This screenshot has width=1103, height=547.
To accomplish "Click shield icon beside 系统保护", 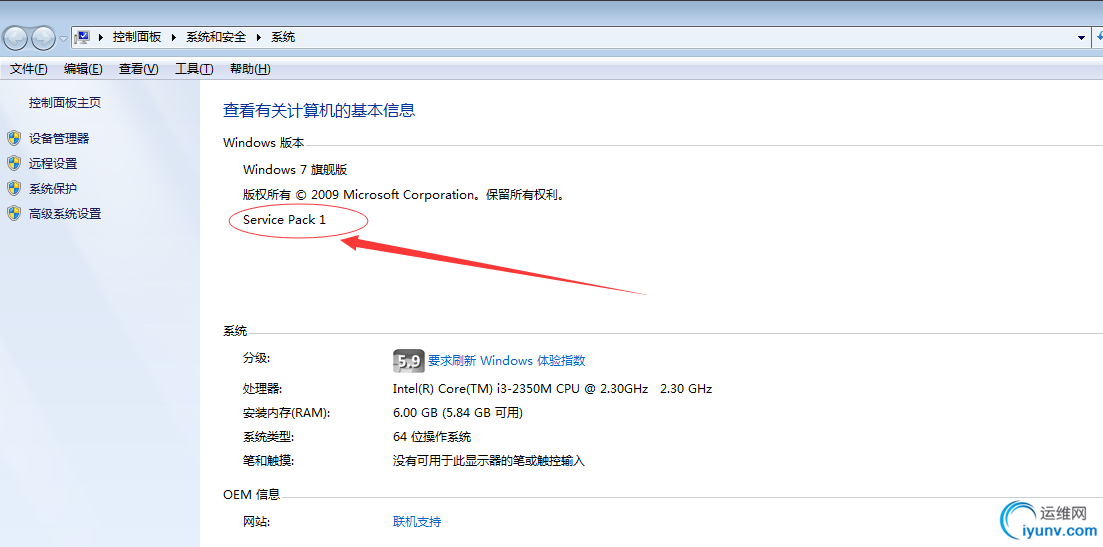I will coord(14,188).
